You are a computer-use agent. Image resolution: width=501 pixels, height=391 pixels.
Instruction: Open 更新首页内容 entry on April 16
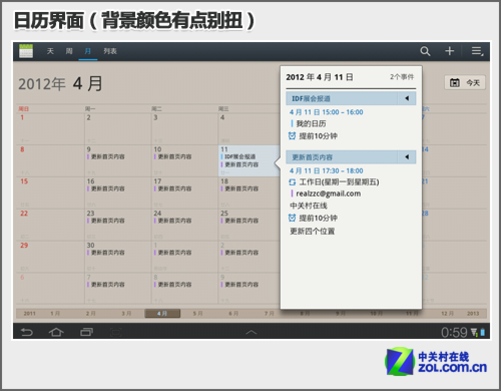(106, 189)
